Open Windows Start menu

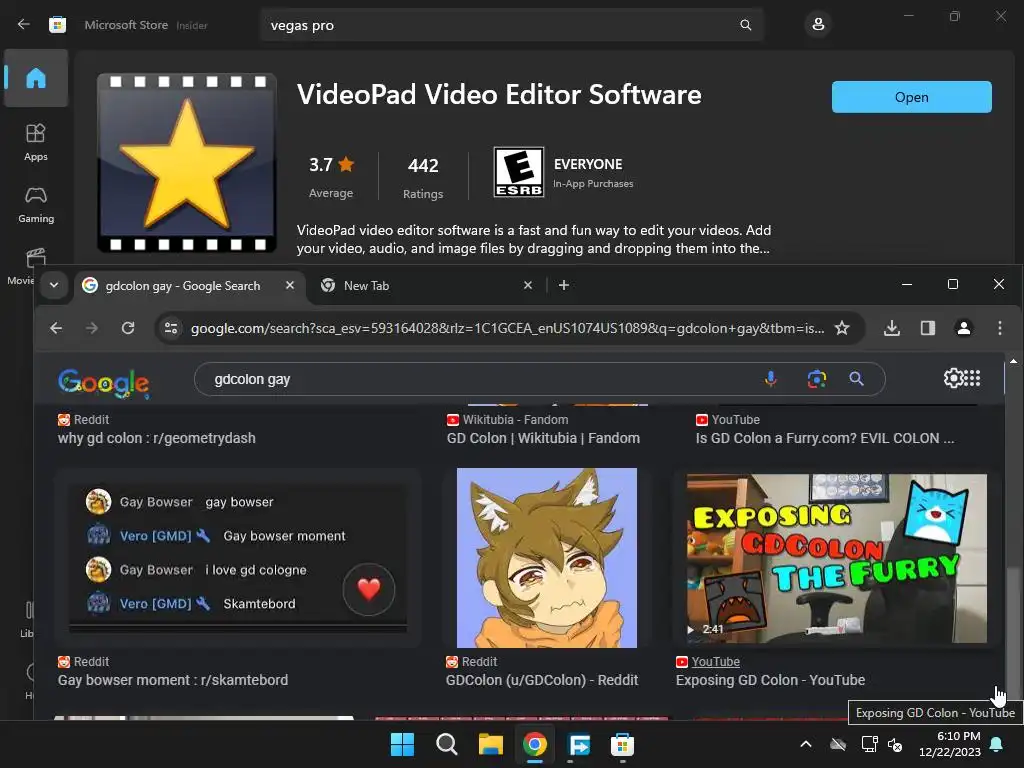(402, 744)
